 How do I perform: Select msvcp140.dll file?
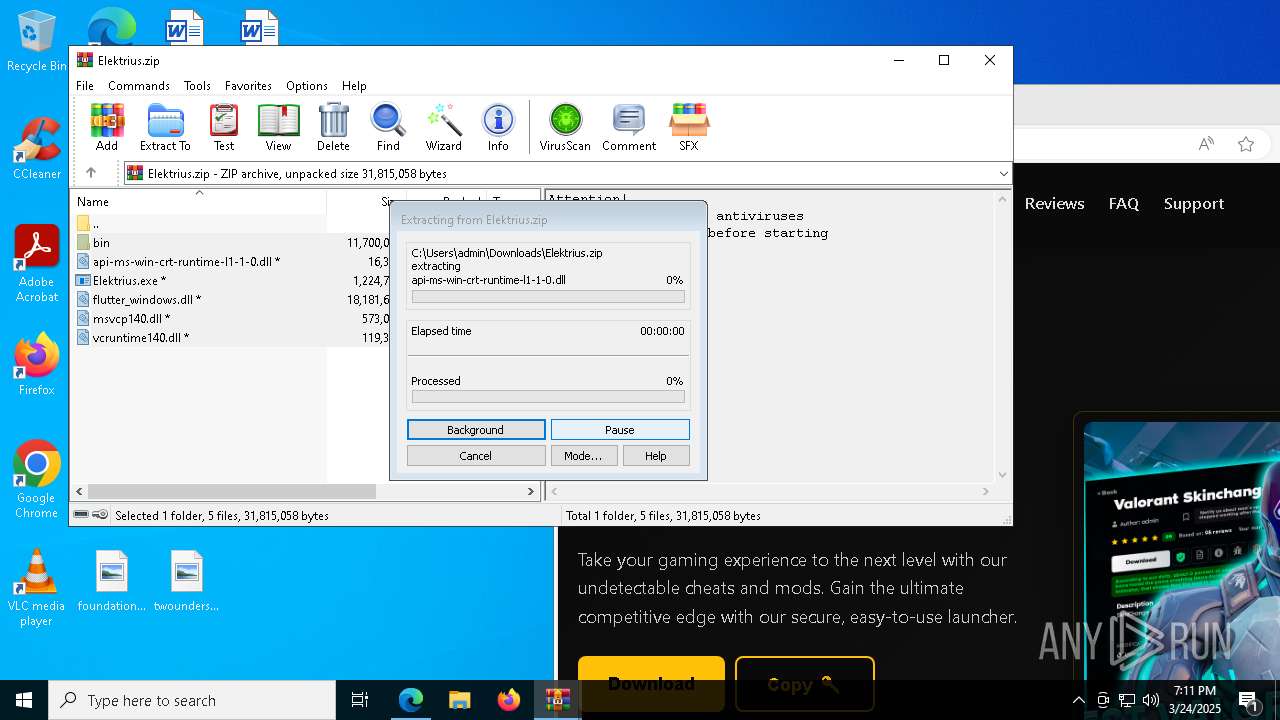pos(230,318)
